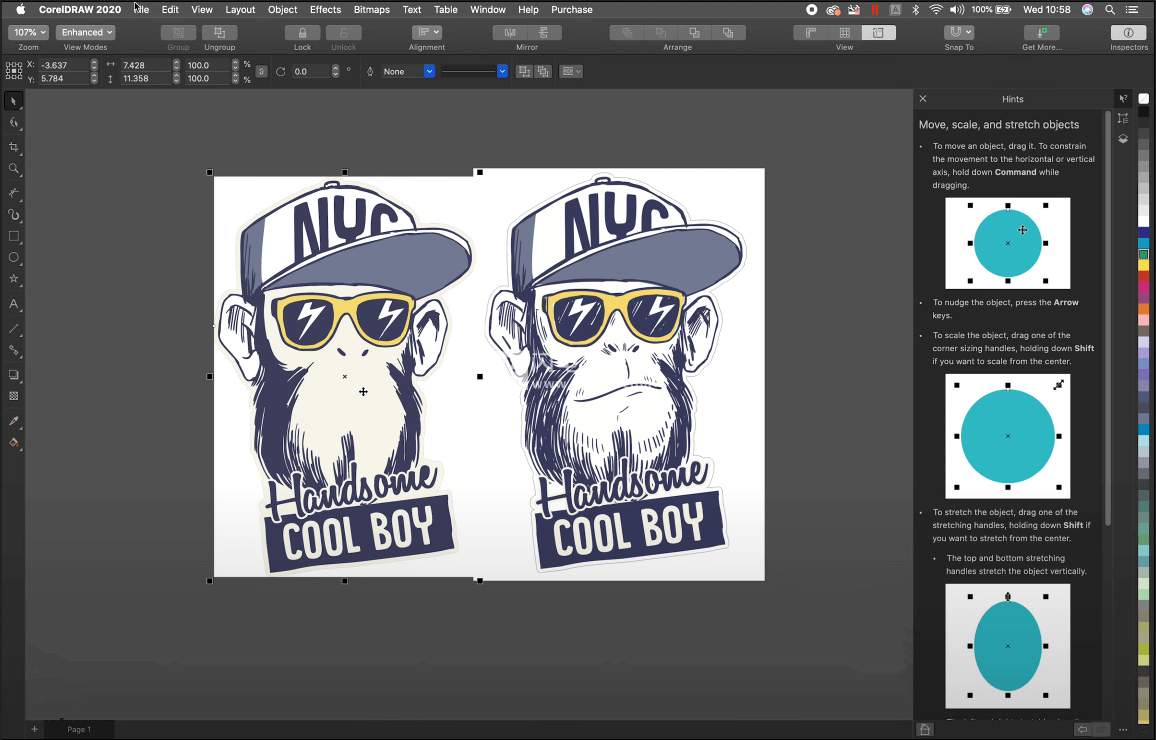Toggle the rulers view button
This screenshot has height=740, width=1156.
coord(811,33)
